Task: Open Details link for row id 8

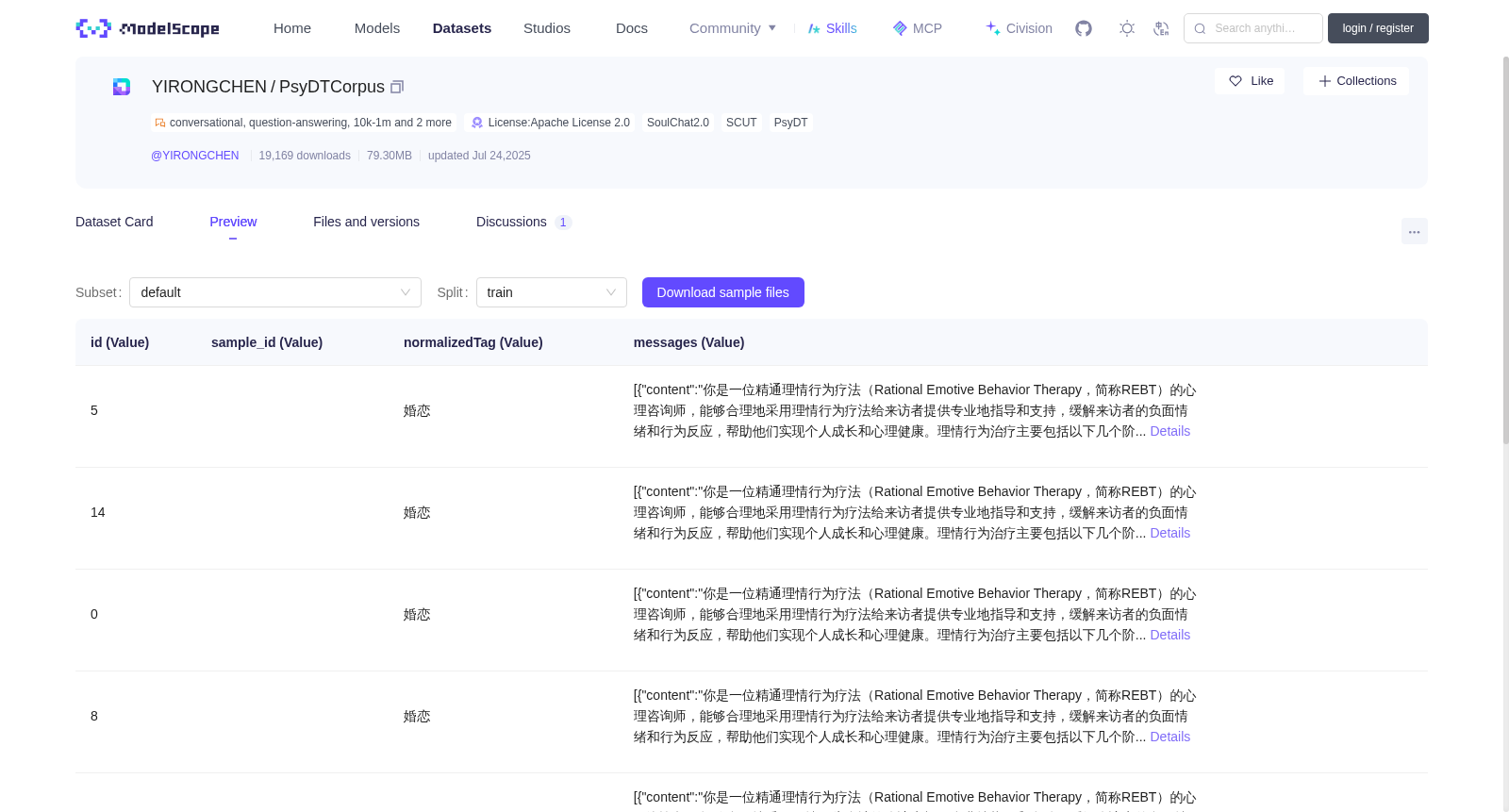Action: [1169, 737]
